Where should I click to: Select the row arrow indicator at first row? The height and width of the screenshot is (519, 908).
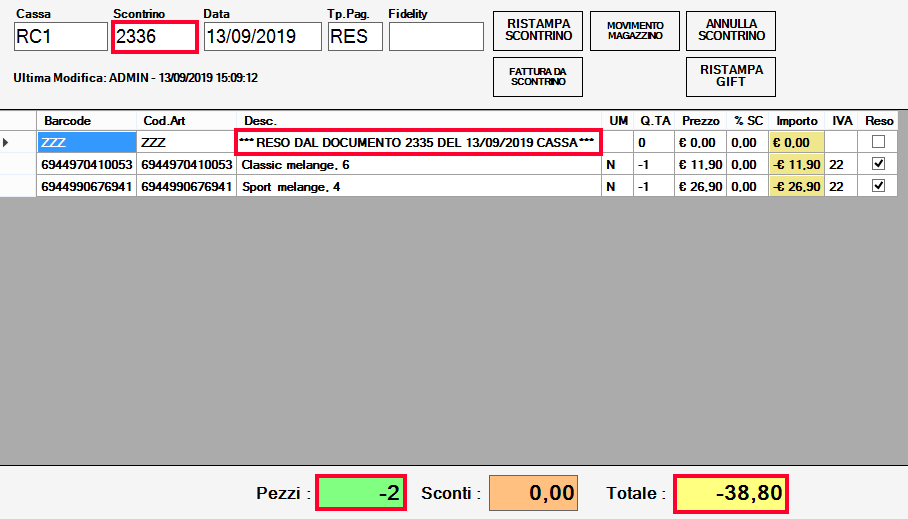click(8, 142)
